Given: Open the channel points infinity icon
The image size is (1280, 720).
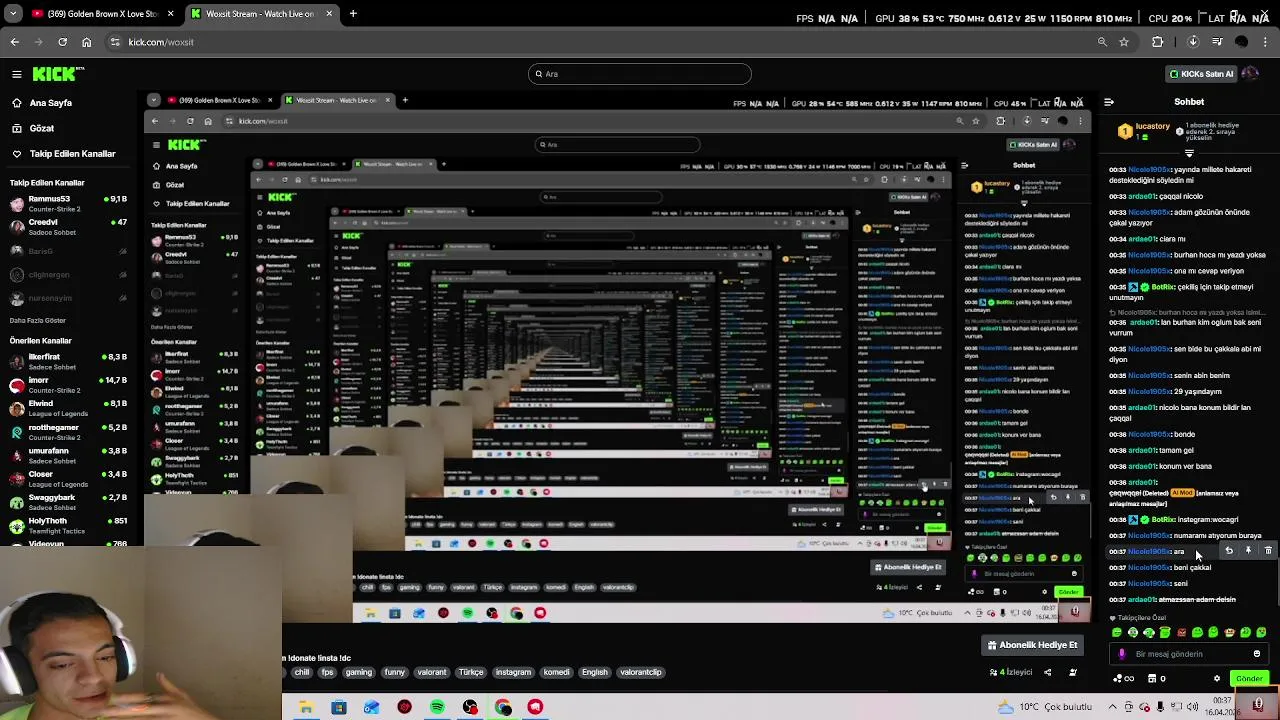Looking at the screenshot, I should tap(1124, 679).
